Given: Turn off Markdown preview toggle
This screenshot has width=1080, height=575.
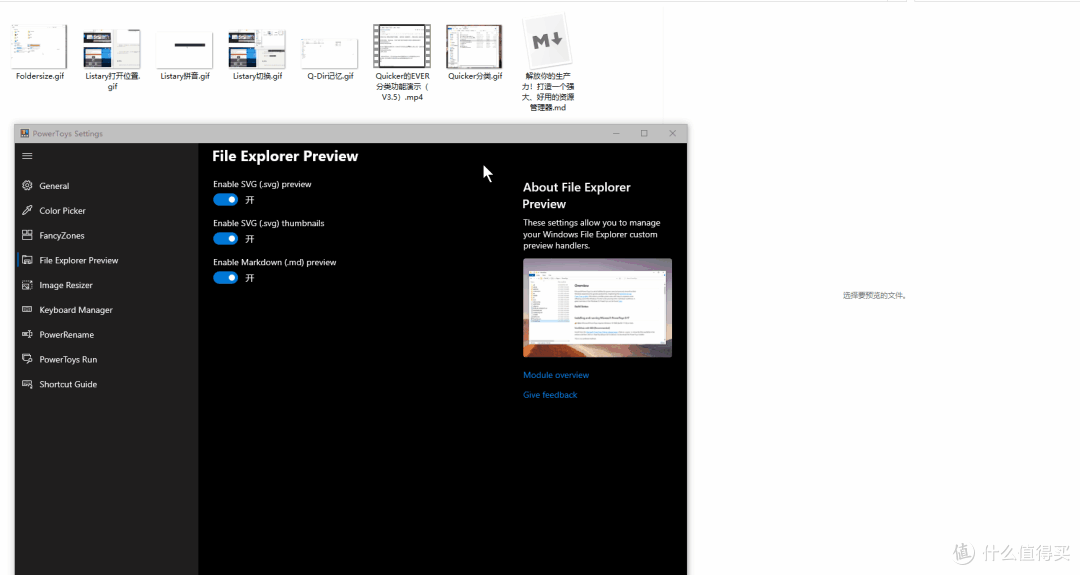Looking at the screenshot, I should coord(225,278).
